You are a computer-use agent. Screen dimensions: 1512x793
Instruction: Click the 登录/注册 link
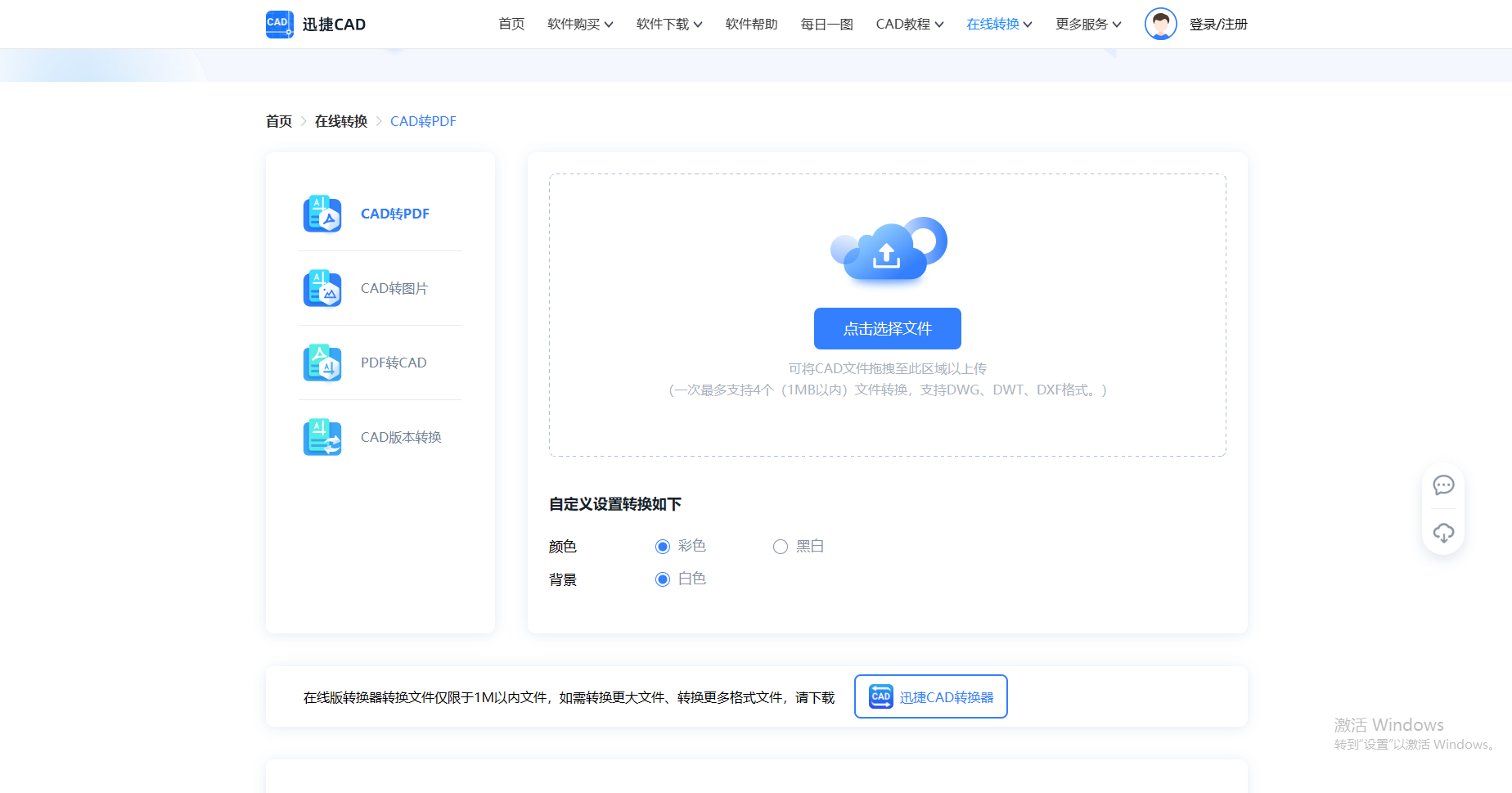(x=1218, y=25)
